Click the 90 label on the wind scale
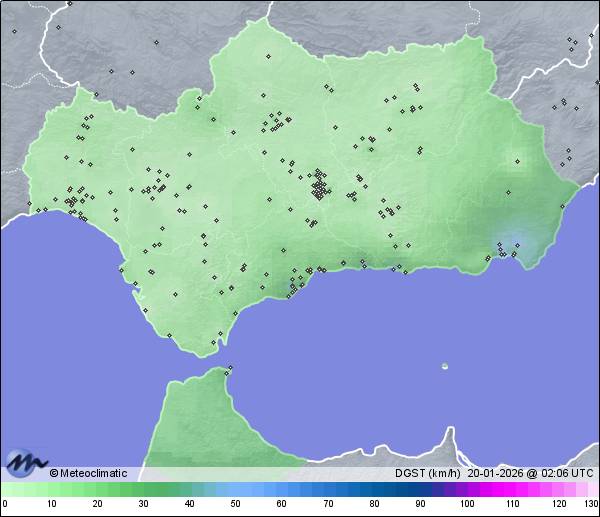The height and width of the screenshot is (517, 600). 420,504
